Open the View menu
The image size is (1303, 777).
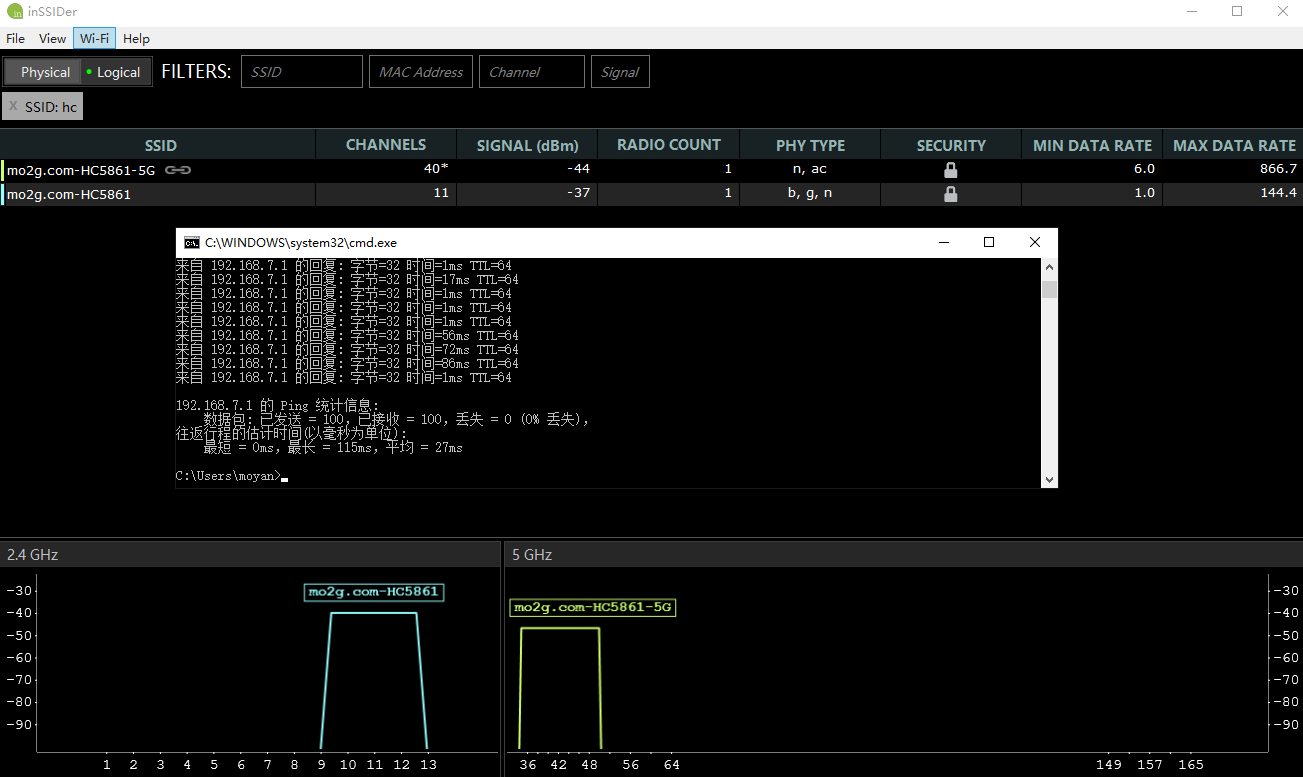click(x=52, y=39)
